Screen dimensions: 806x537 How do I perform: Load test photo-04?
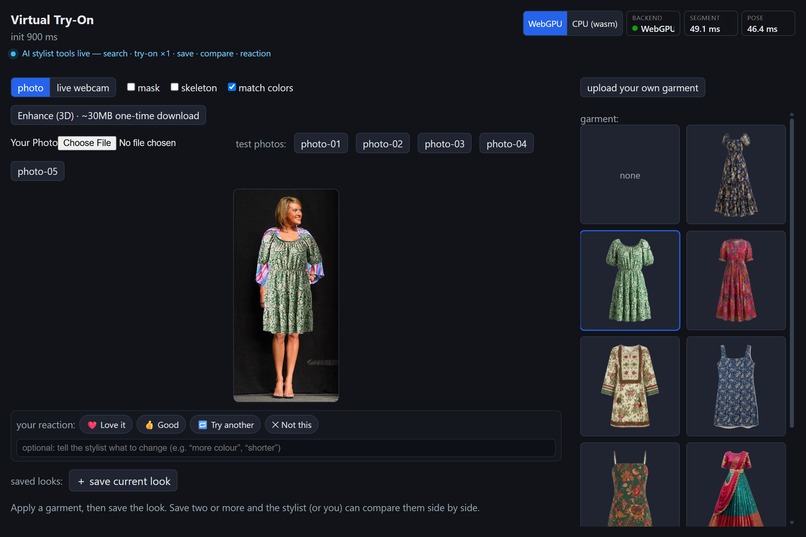506,143
